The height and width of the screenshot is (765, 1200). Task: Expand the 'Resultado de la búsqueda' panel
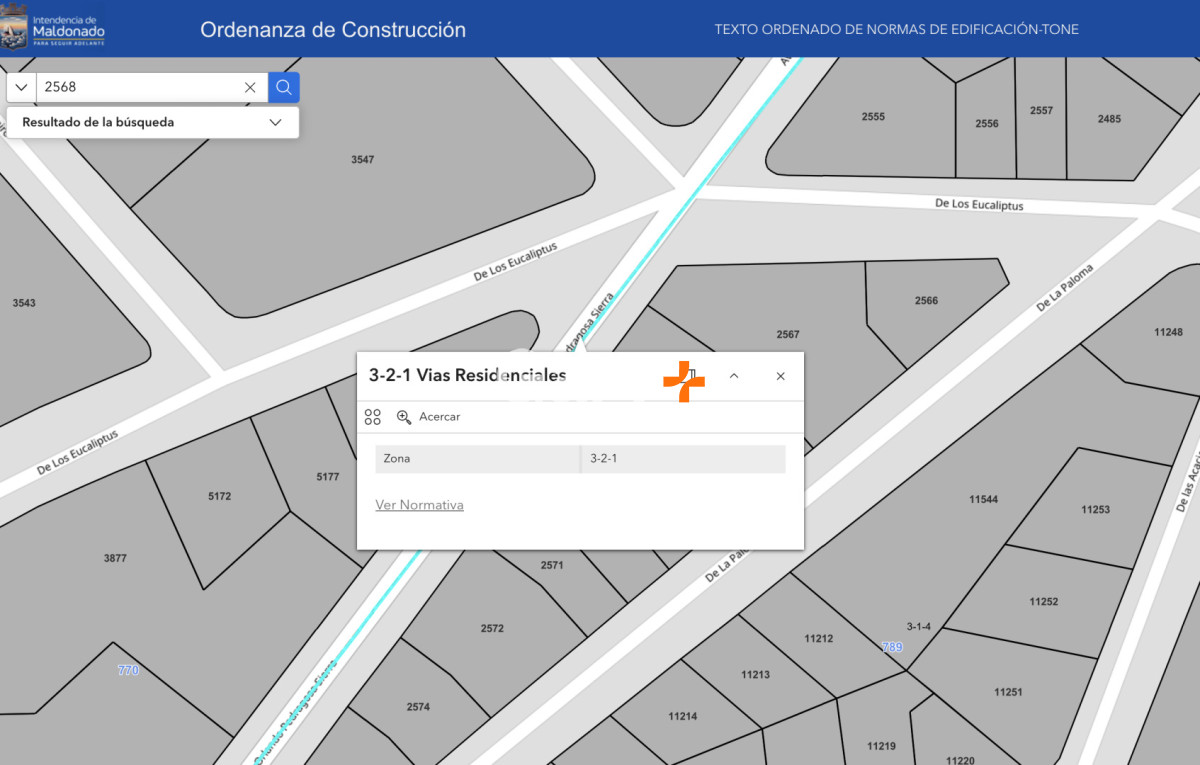coord(276,123)
